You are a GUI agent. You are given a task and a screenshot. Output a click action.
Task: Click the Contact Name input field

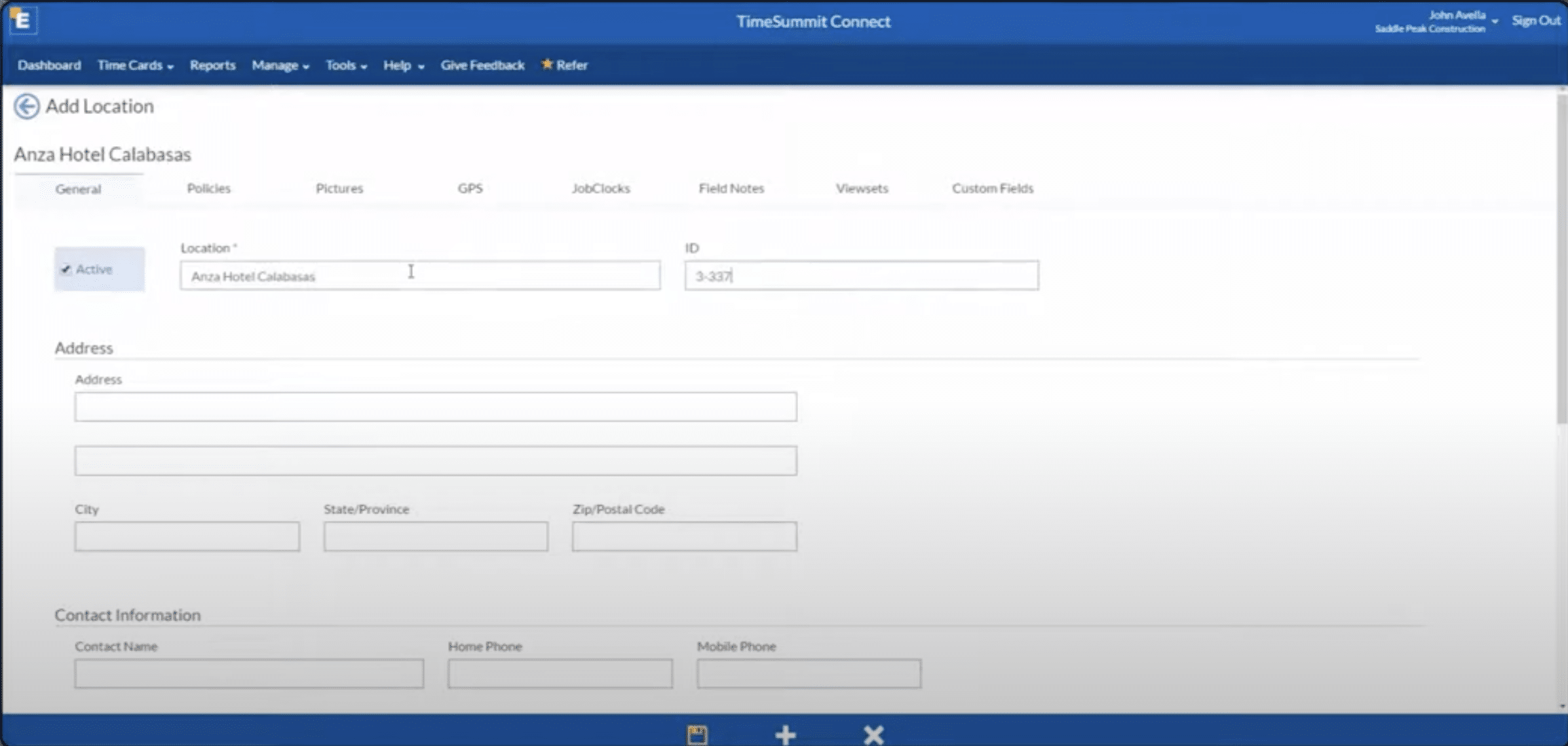tap(249, 673)
